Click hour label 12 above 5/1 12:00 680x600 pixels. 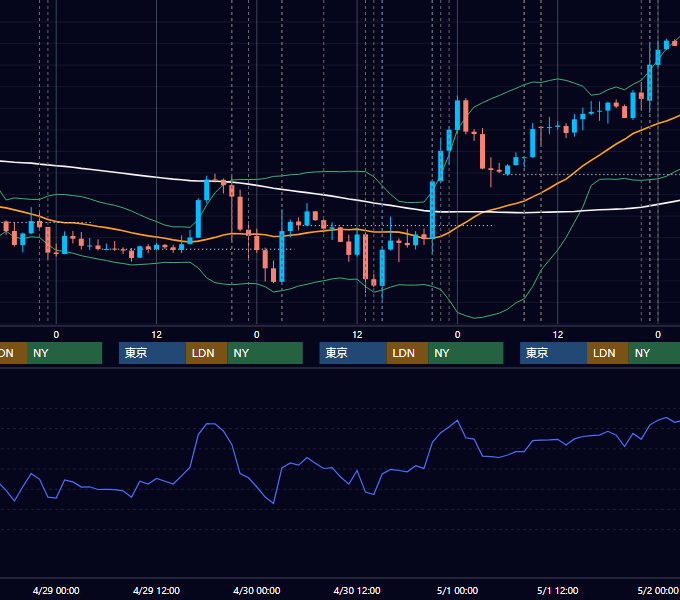point(558,335)
